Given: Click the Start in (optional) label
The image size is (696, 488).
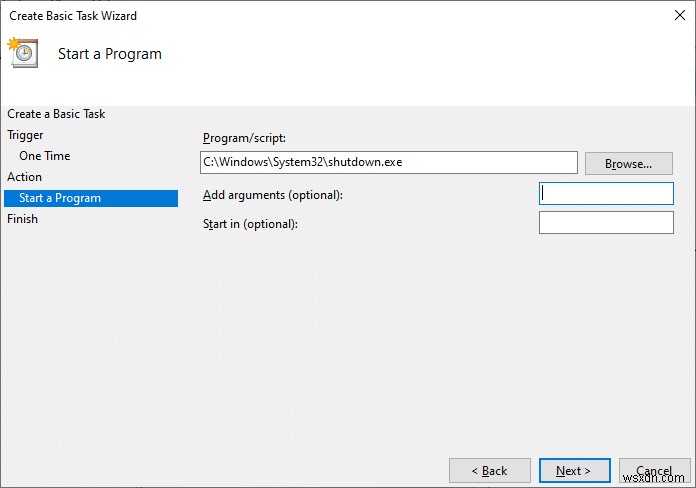Looking at the screenshot, I should (x=250, y=224).
